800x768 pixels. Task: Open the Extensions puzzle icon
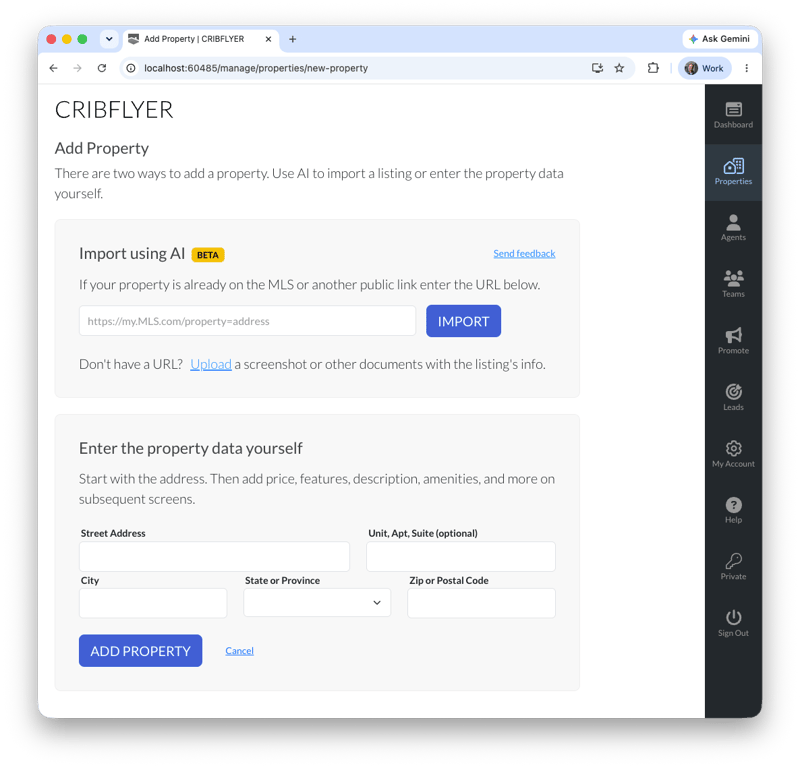point(653,68)
